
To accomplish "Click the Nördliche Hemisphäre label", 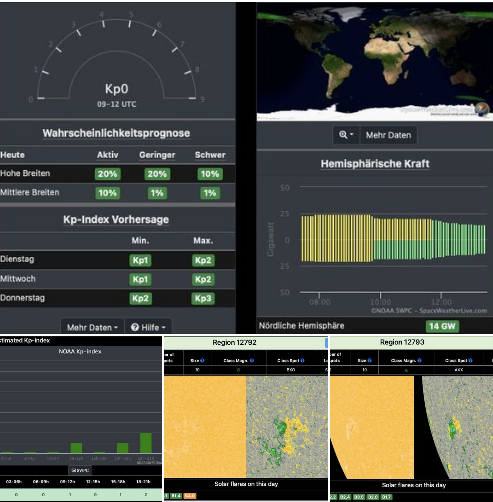I will pyautogui.click(x=302, y=326).
